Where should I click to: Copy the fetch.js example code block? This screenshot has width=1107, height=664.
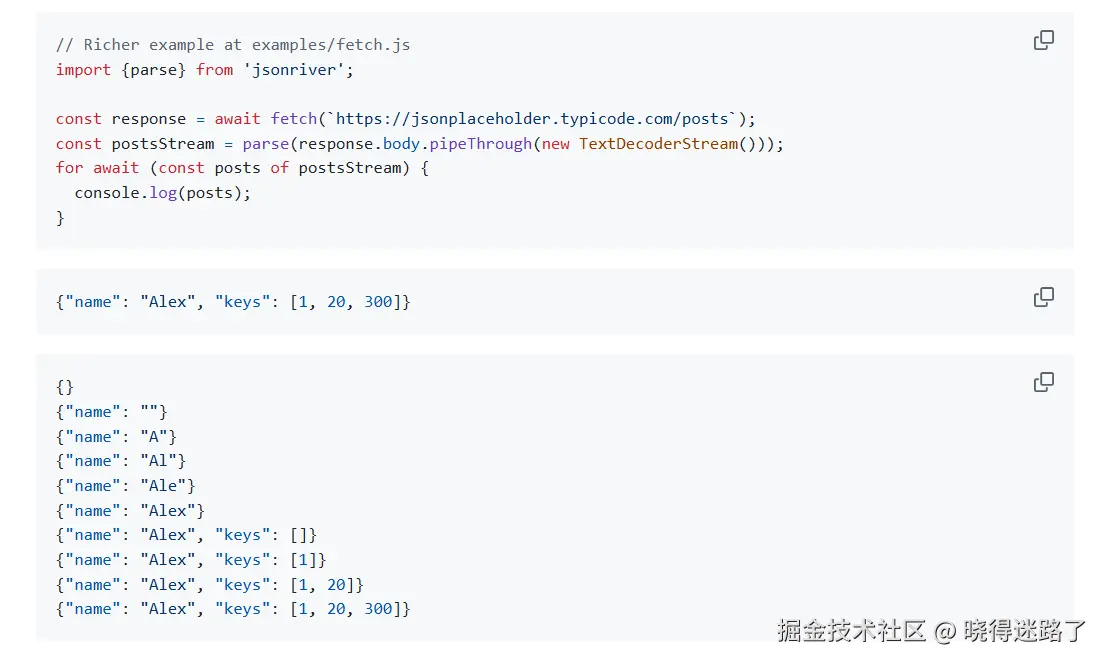click(1043, 40)
